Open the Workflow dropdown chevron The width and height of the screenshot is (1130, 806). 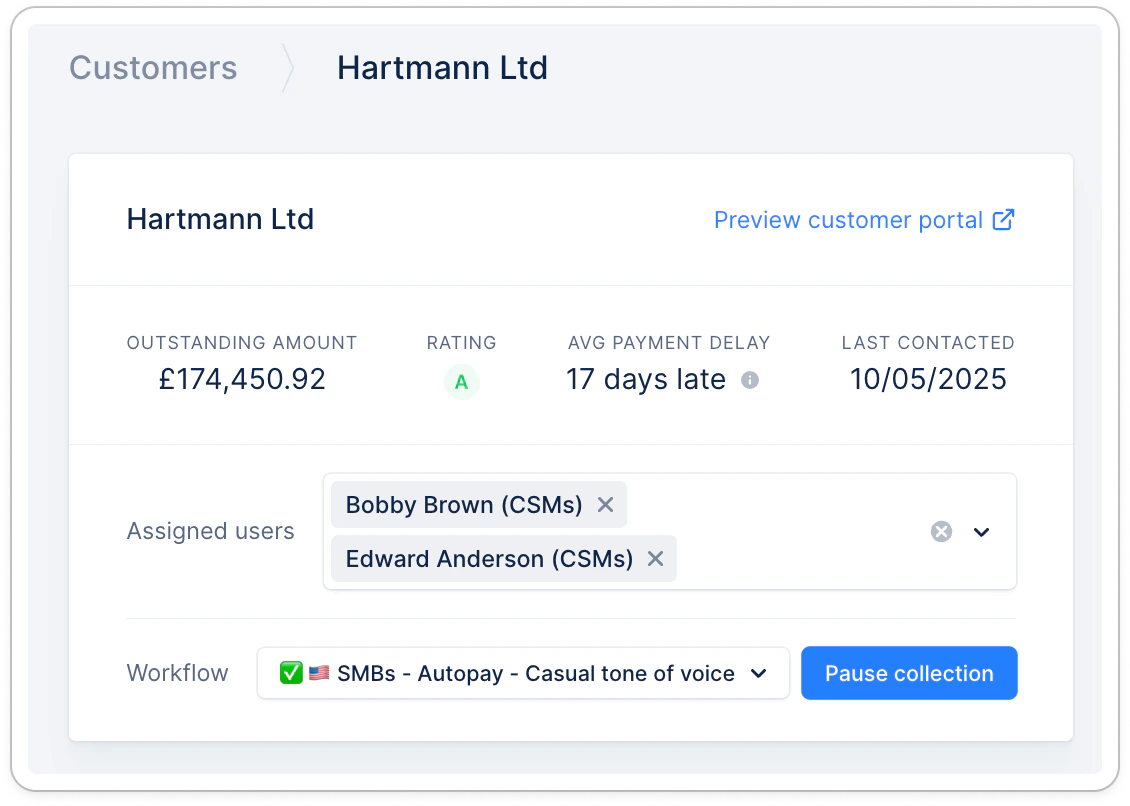(759, 673)
